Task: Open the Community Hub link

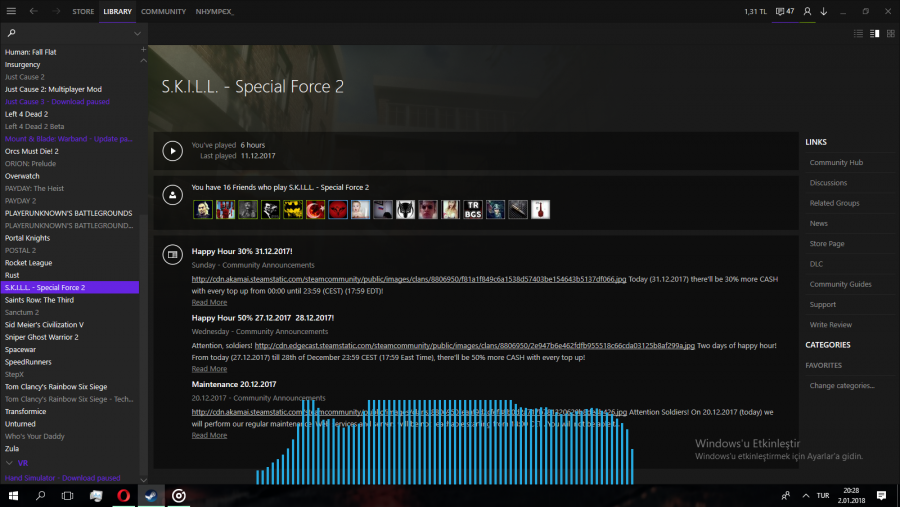Action: coord(836,162)
